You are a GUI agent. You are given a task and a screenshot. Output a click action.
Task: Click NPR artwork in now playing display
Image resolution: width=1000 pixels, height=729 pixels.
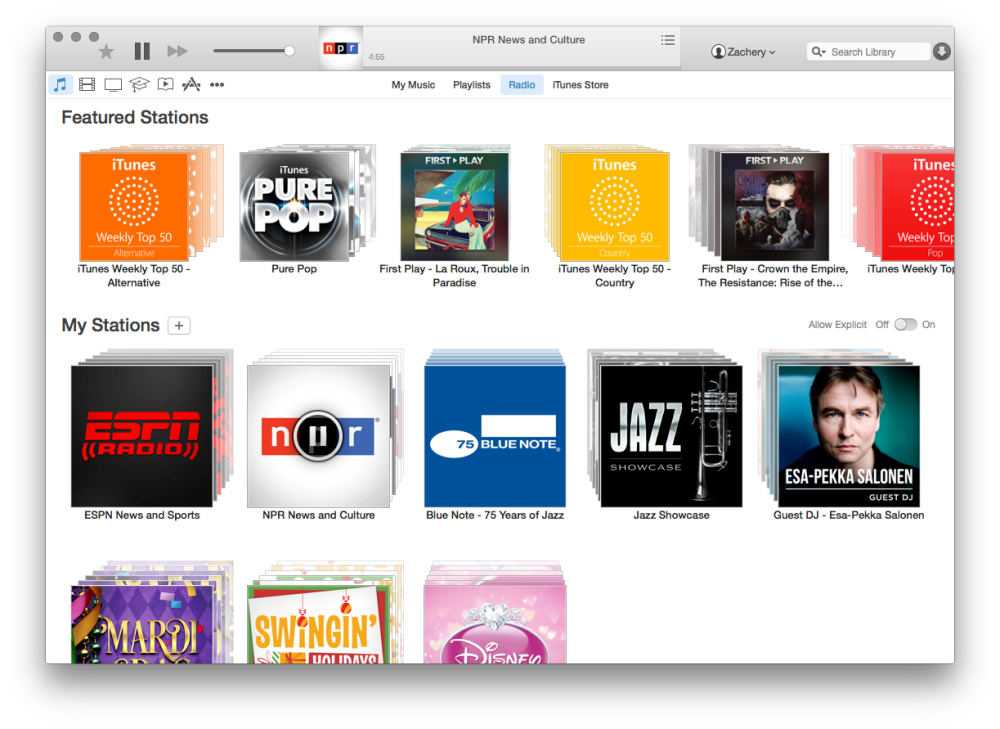(x=341, y=48)
